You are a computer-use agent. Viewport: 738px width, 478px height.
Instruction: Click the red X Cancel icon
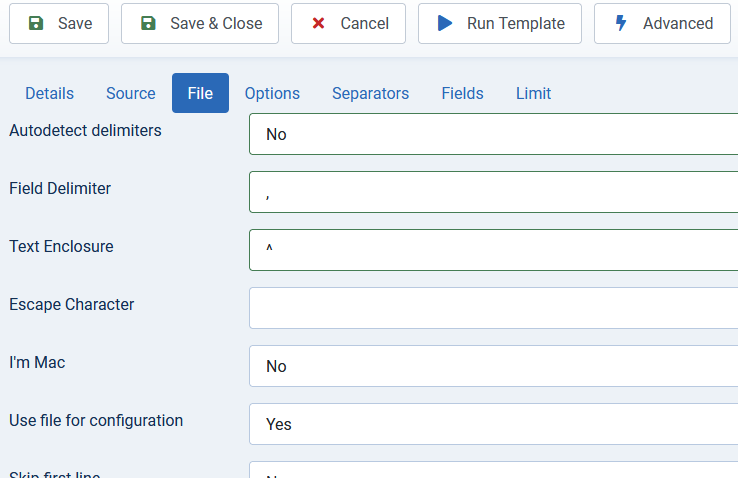(x=318, y=23)
